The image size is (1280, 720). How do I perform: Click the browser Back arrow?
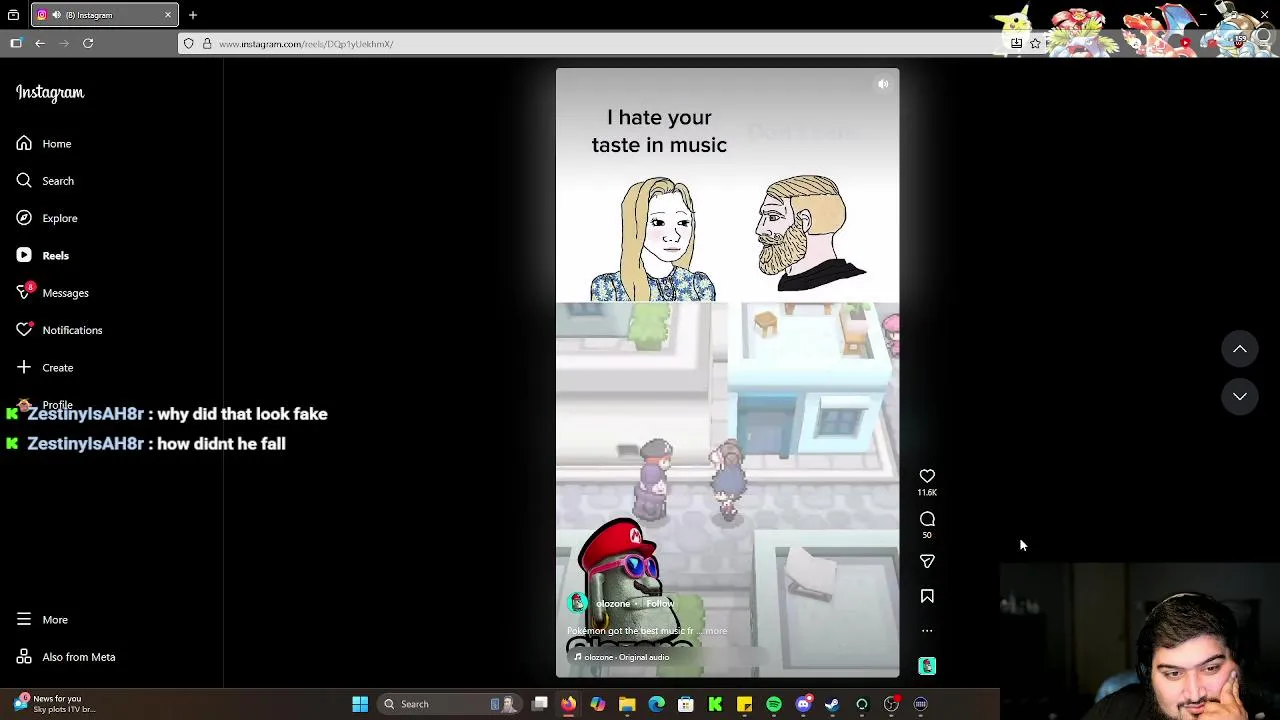click(x=40, y=43)
